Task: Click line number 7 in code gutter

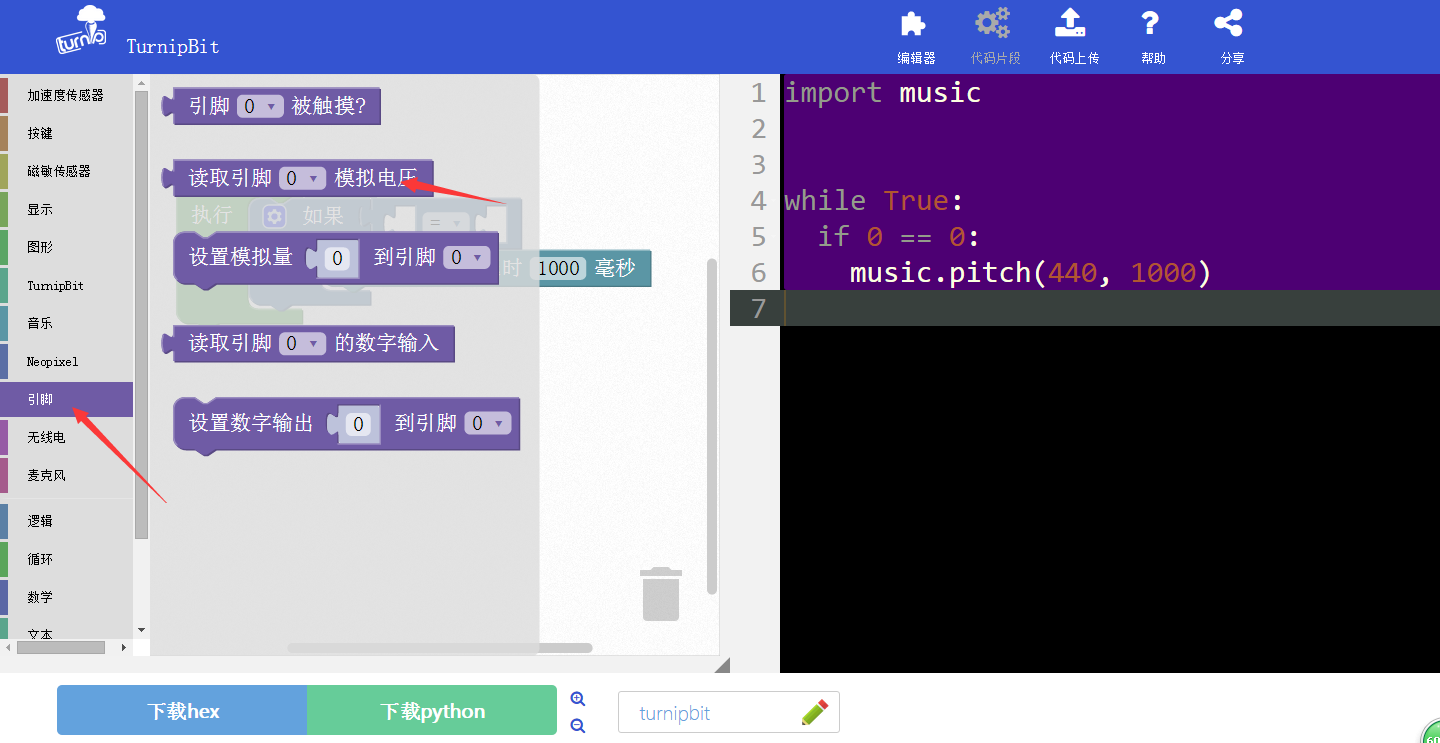Action: [757, 309]
